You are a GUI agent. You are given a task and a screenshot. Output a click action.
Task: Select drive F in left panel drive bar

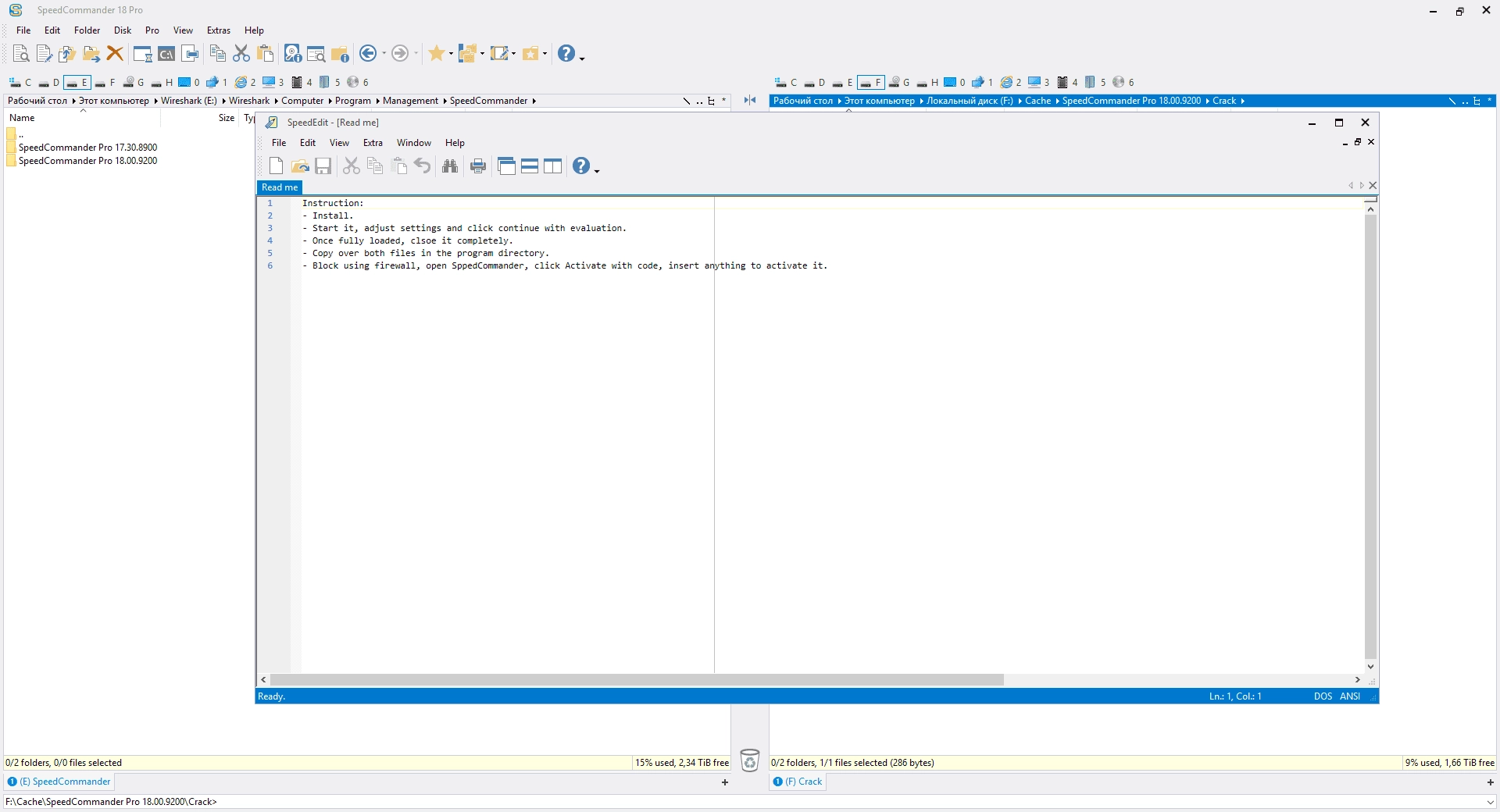tap(105, 82)
